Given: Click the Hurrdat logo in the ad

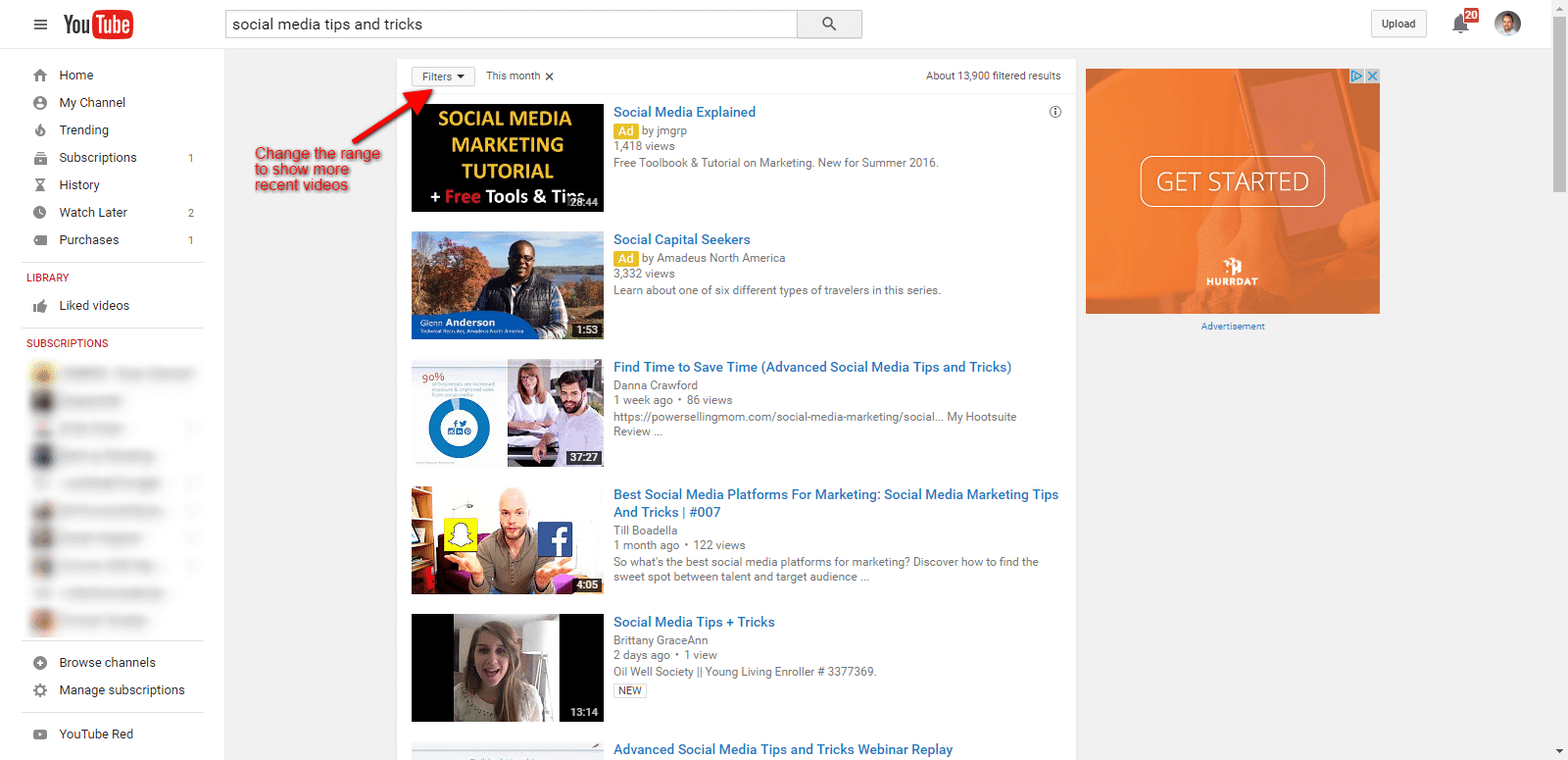Looking at the screenshot, I should (1232, 273).
